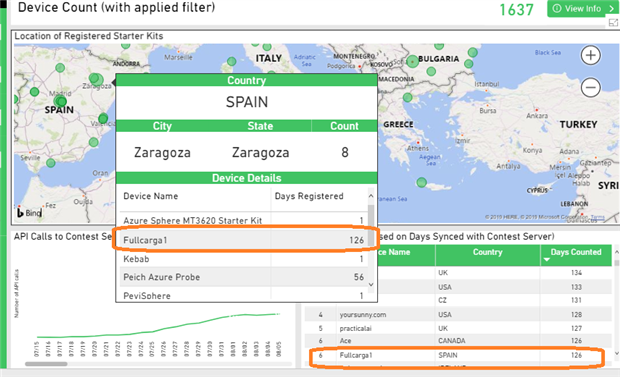Screen dimensions: 620x377
Task: Click the 07/15 date label on chart axis
Action: tap(36, 349)
